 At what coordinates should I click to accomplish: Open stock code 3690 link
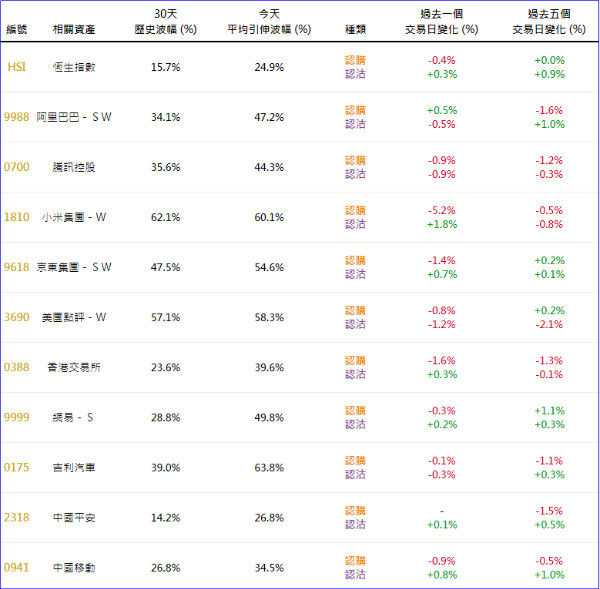coord(16,317)
